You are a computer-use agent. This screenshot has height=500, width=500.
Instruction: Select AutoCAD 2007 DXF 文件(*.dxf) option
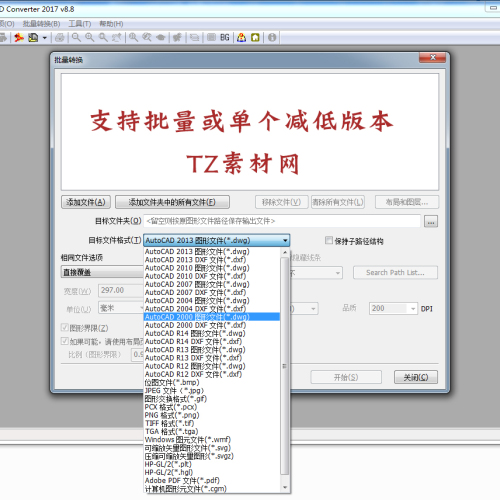[x=212, y=292]
